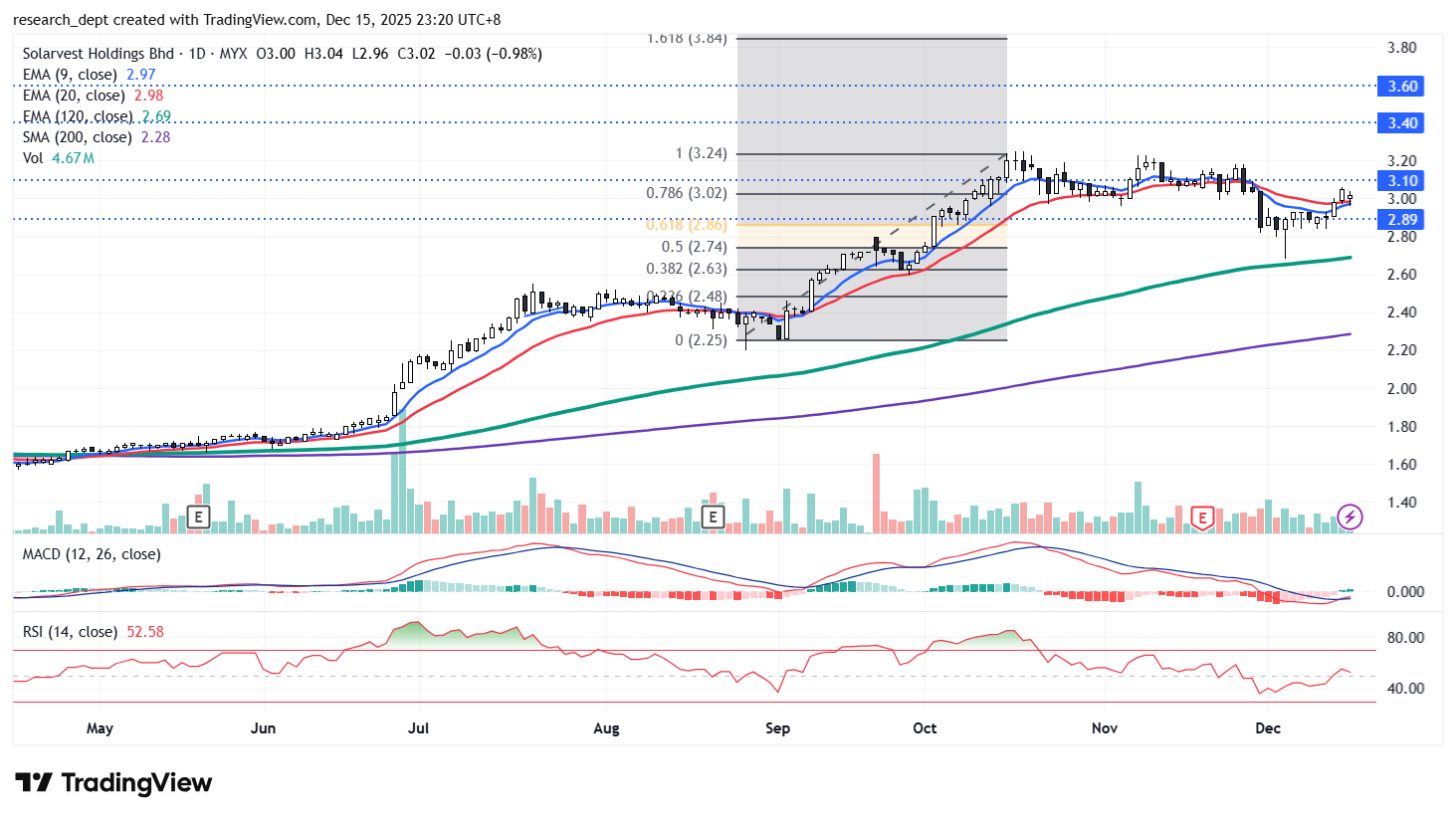Click the earnings marker E near June
This screenshot has height=820, width=1456.
[199, 517]
